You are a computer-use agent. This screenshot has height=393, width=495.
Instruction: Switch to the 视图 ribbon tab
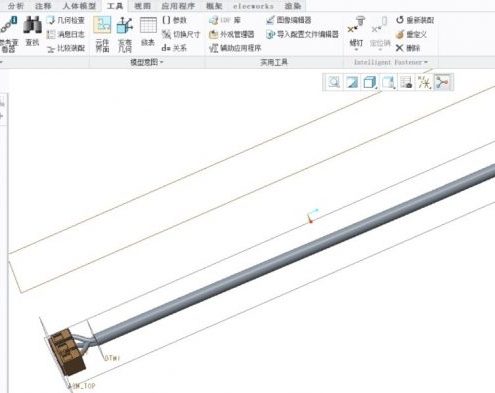142,6
